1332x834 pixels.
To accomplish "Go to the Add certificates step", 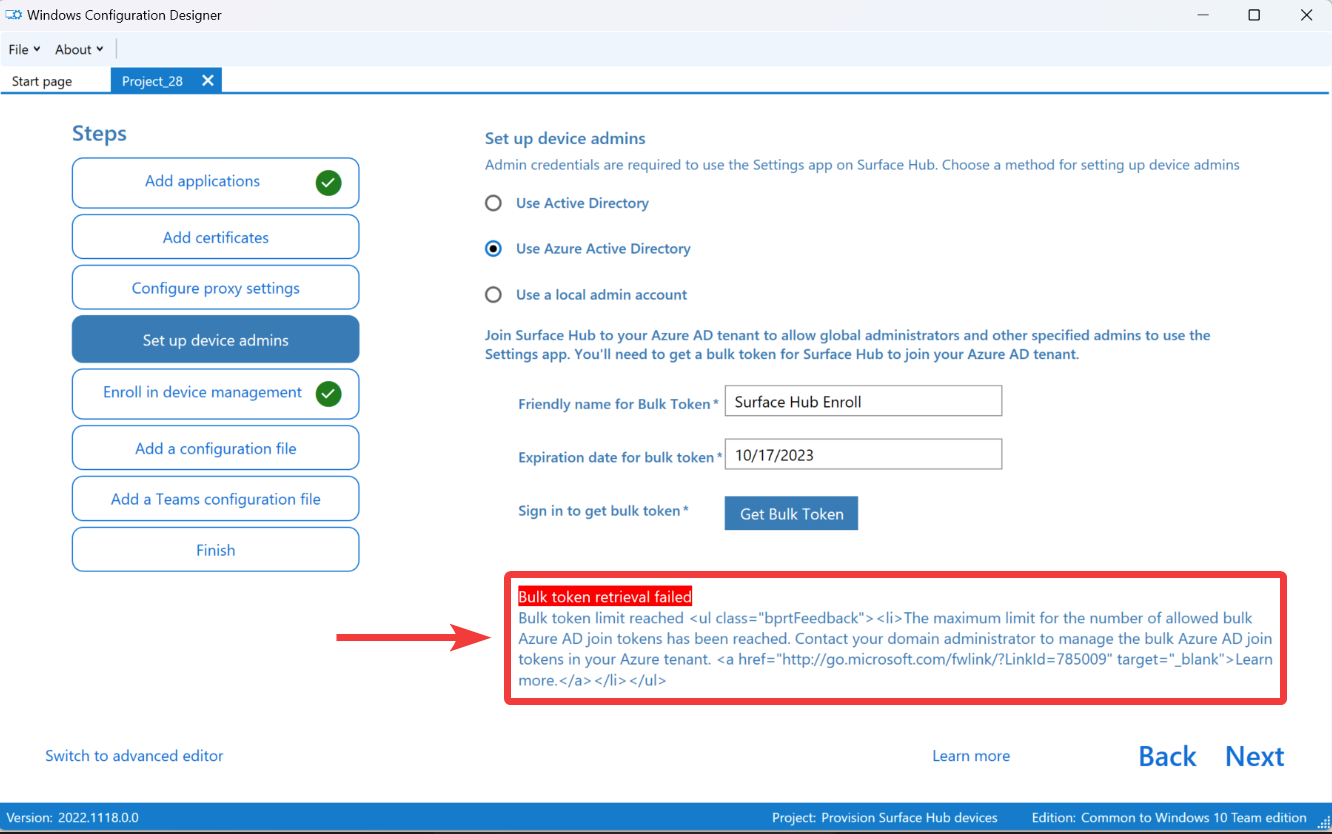I will (x=215, y=238).
